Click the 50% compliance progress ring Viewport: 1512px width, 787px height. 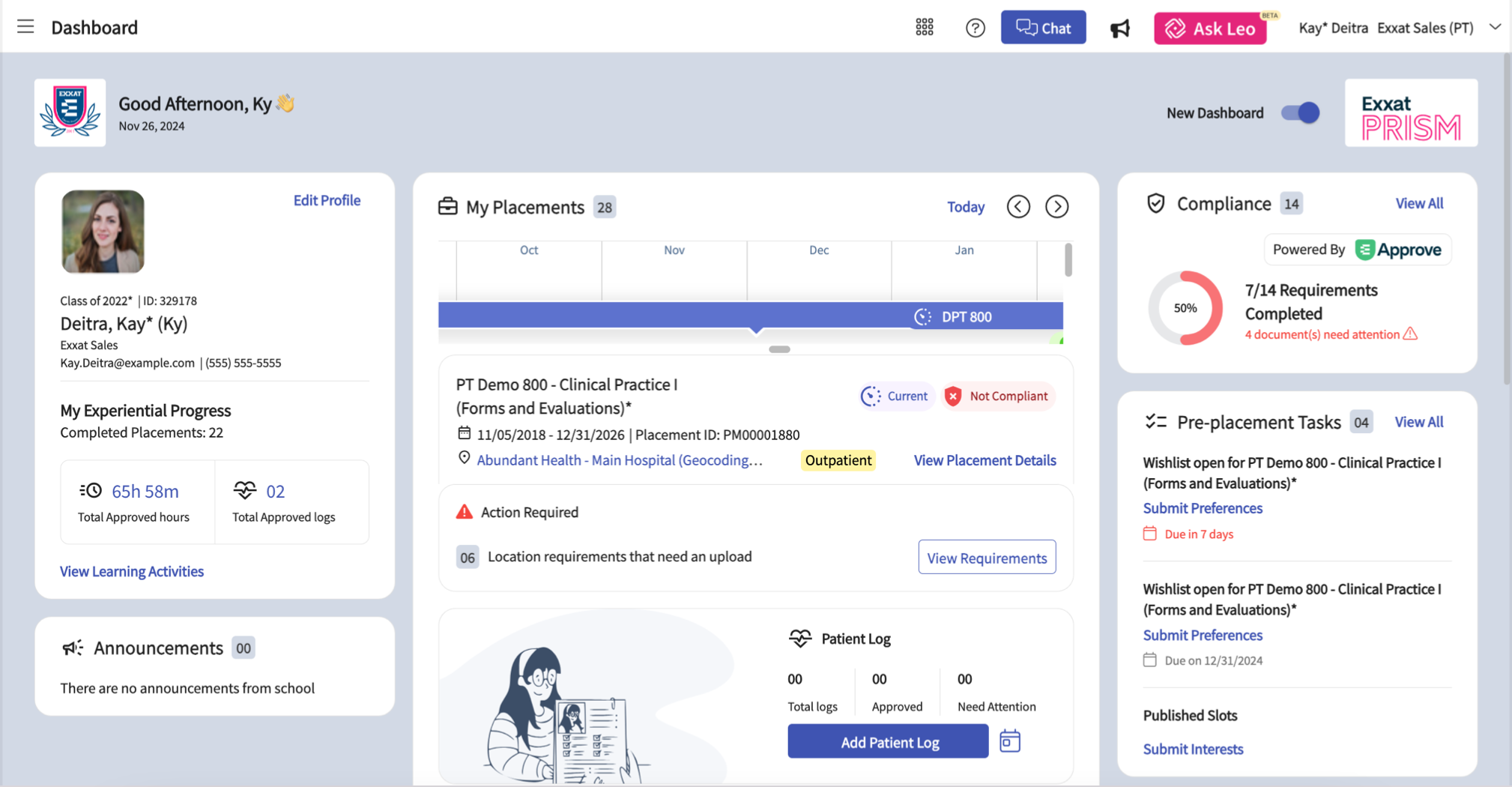tap(1185, 307)
